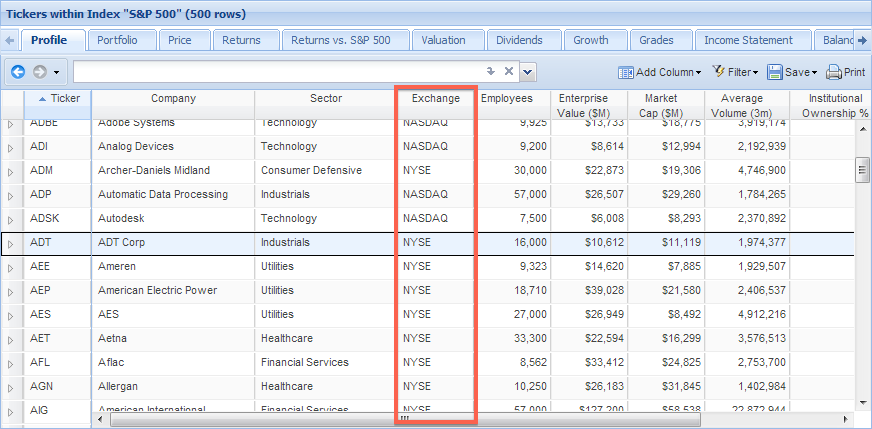Select the Archer-Daniels Midland cell

click(174, 171)
